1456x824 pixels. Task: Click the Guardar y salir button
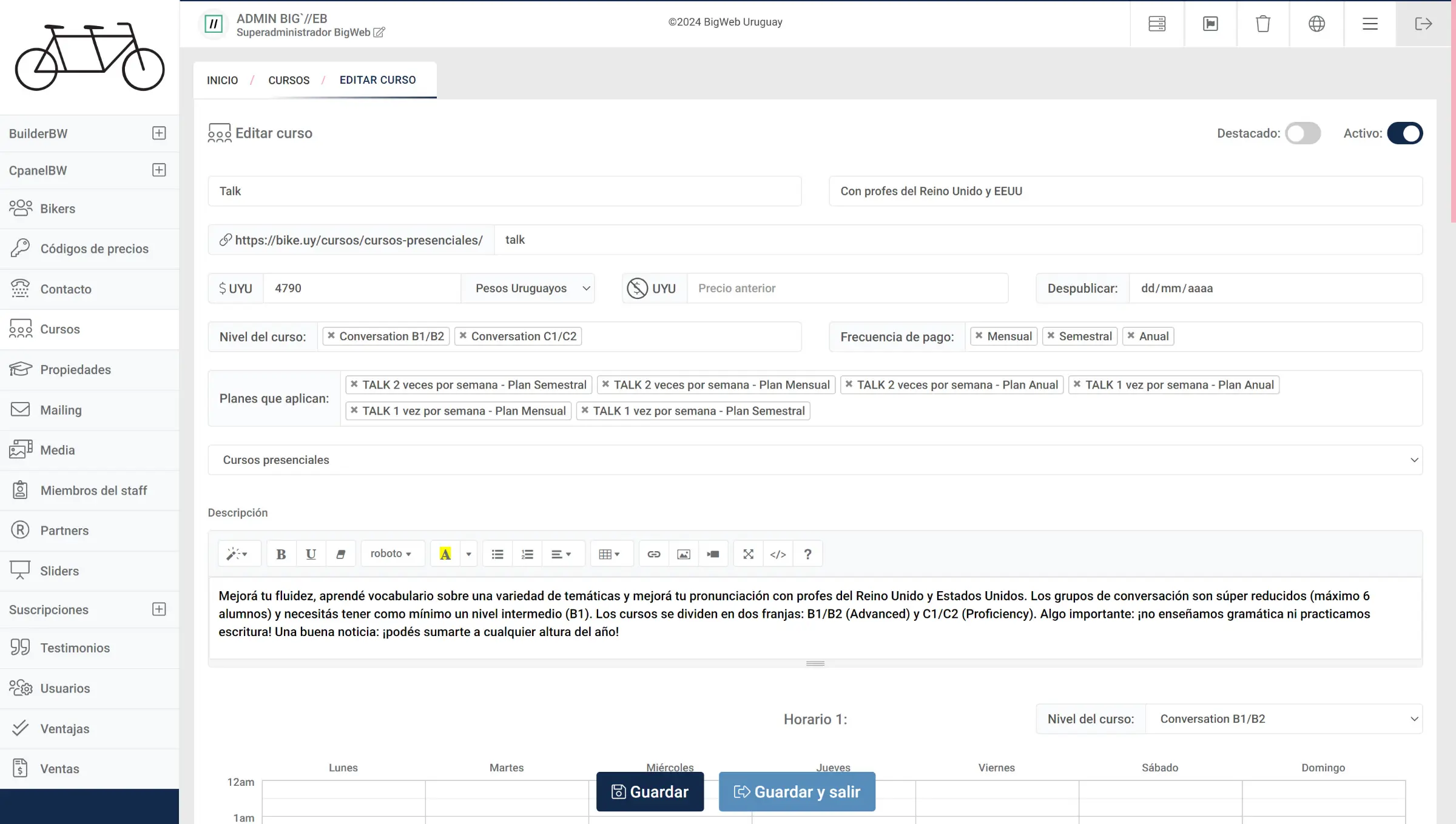(797, 792)
